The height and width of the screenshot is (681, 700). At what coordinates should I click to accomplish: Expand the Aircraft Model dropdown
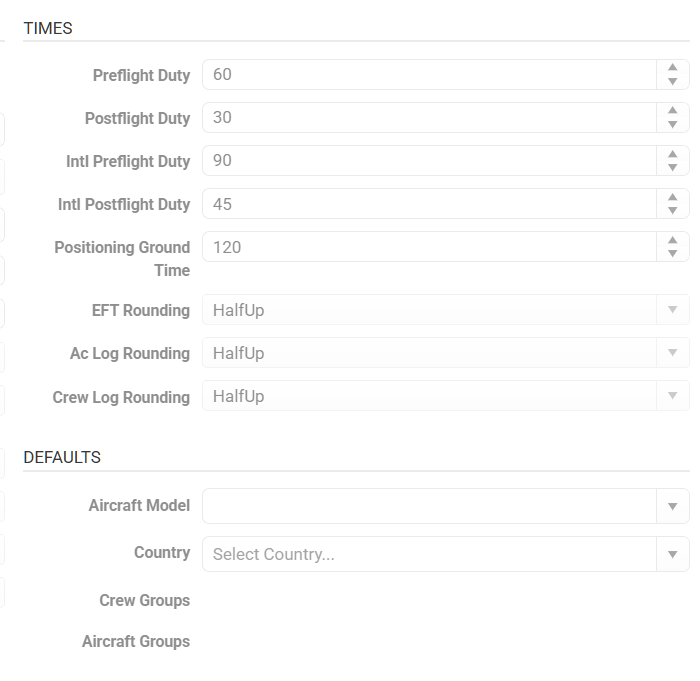tap(673, 506)
